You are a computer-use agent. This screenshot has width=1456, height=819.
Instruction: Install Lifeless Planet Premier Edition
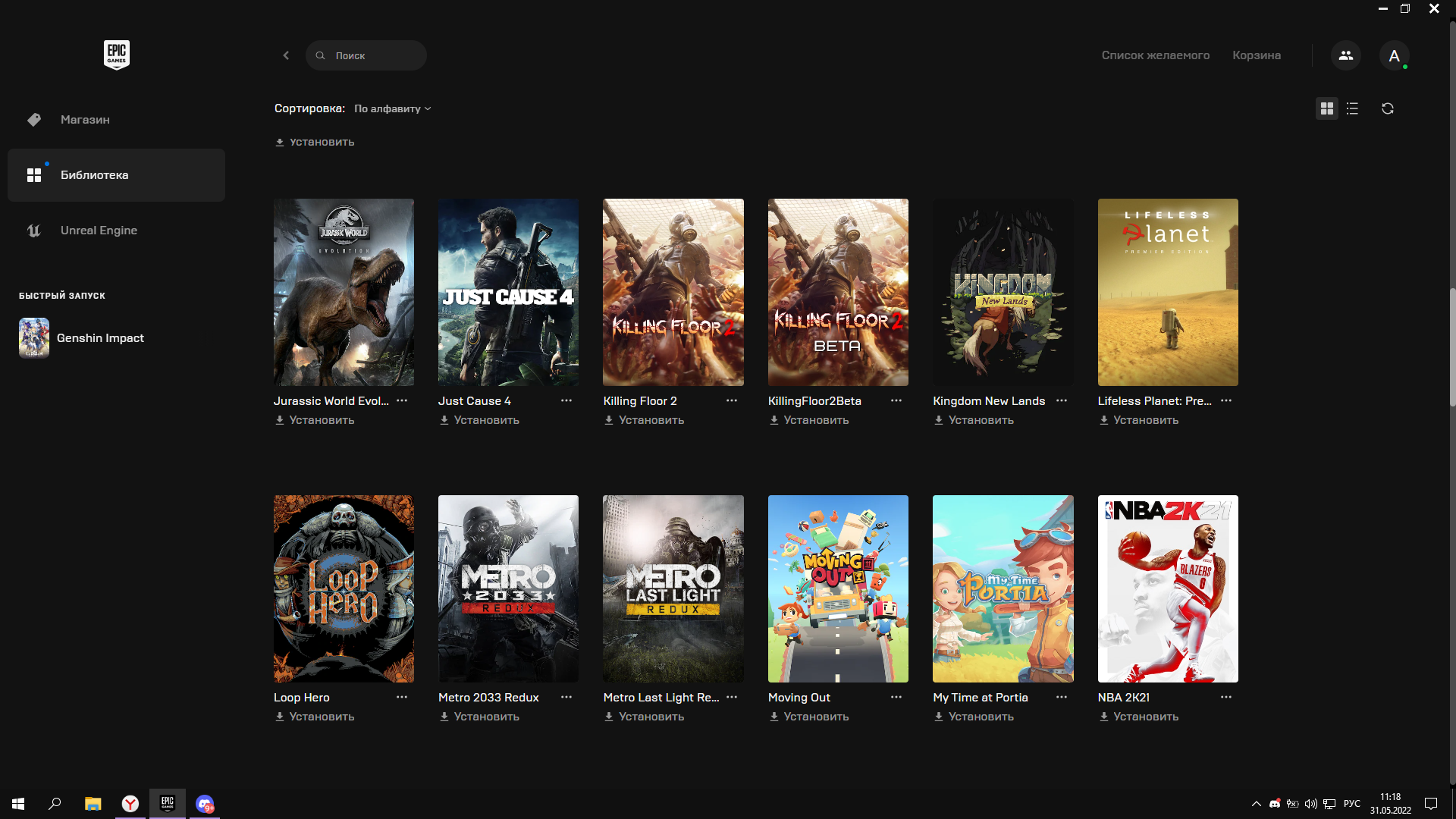(1139, 420)
